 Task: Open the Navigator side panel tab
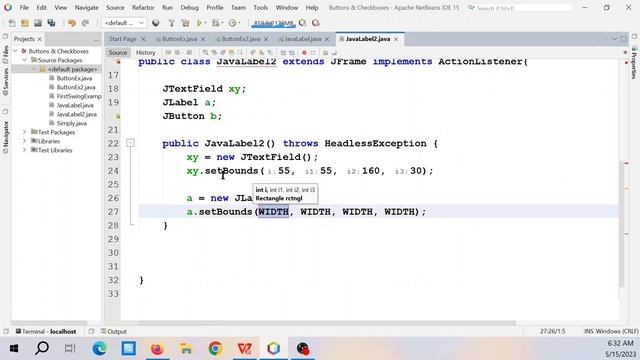pyautogui.click(x=5, y=138)
